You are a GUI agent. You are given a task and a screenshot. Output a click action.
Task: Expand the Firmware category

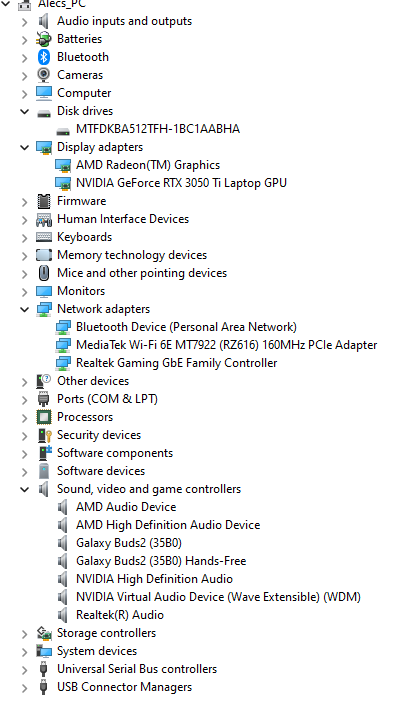pos(25,202)
